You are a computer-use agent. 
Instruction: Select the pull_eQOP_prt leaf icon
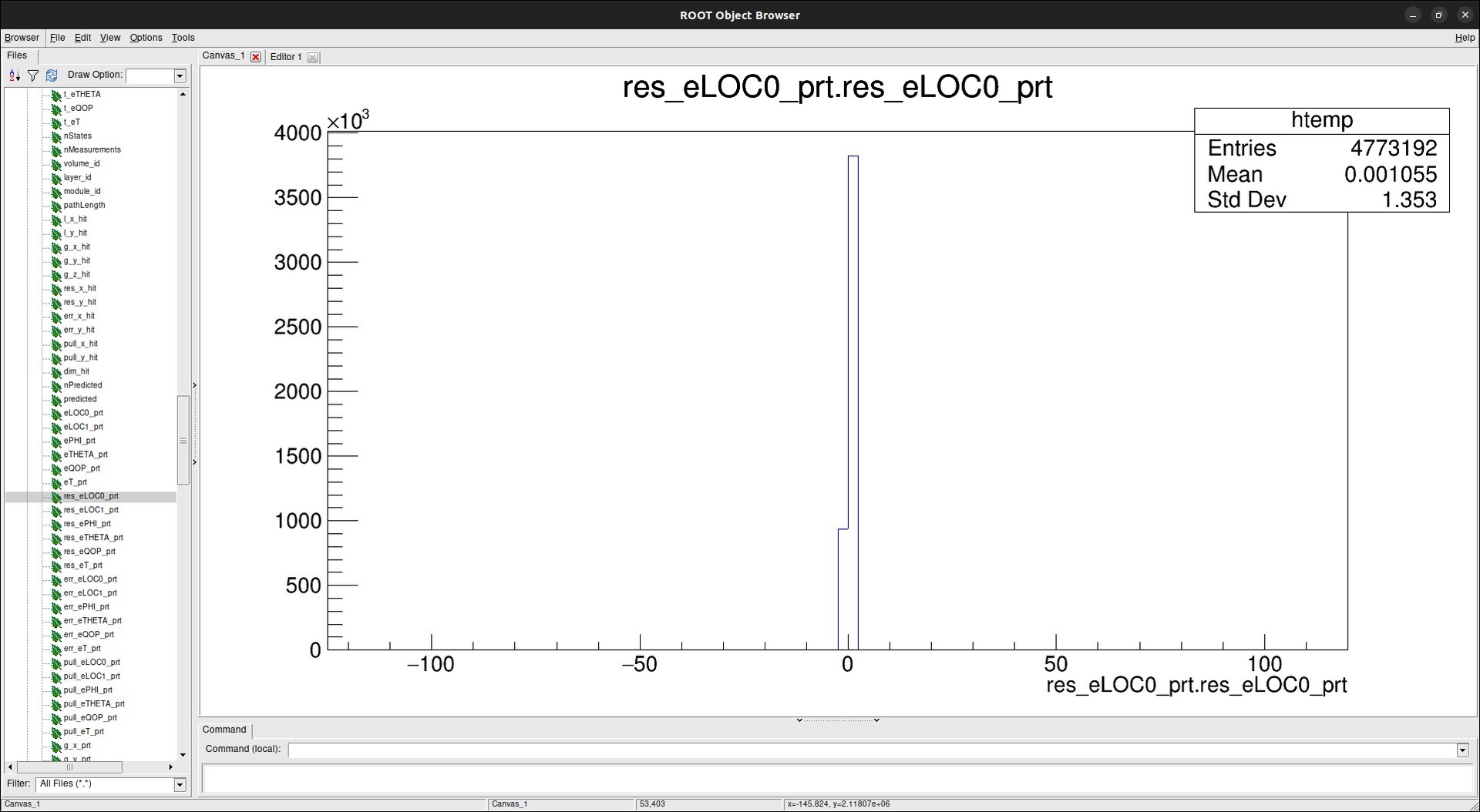(x=57, y=717)
